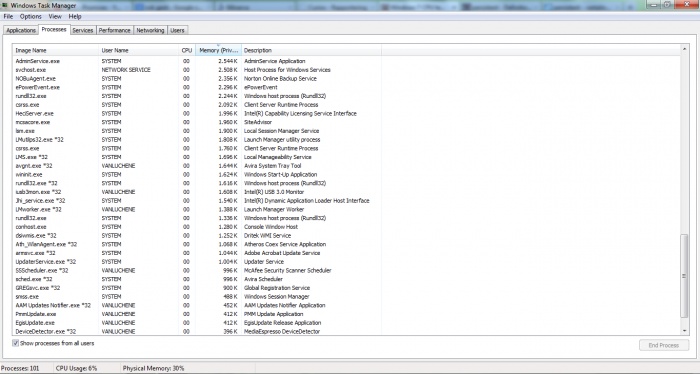The width and height of the screenshot is (700, 374).
Task: Select the HeciServer.exe process
Action: point(346,113)
